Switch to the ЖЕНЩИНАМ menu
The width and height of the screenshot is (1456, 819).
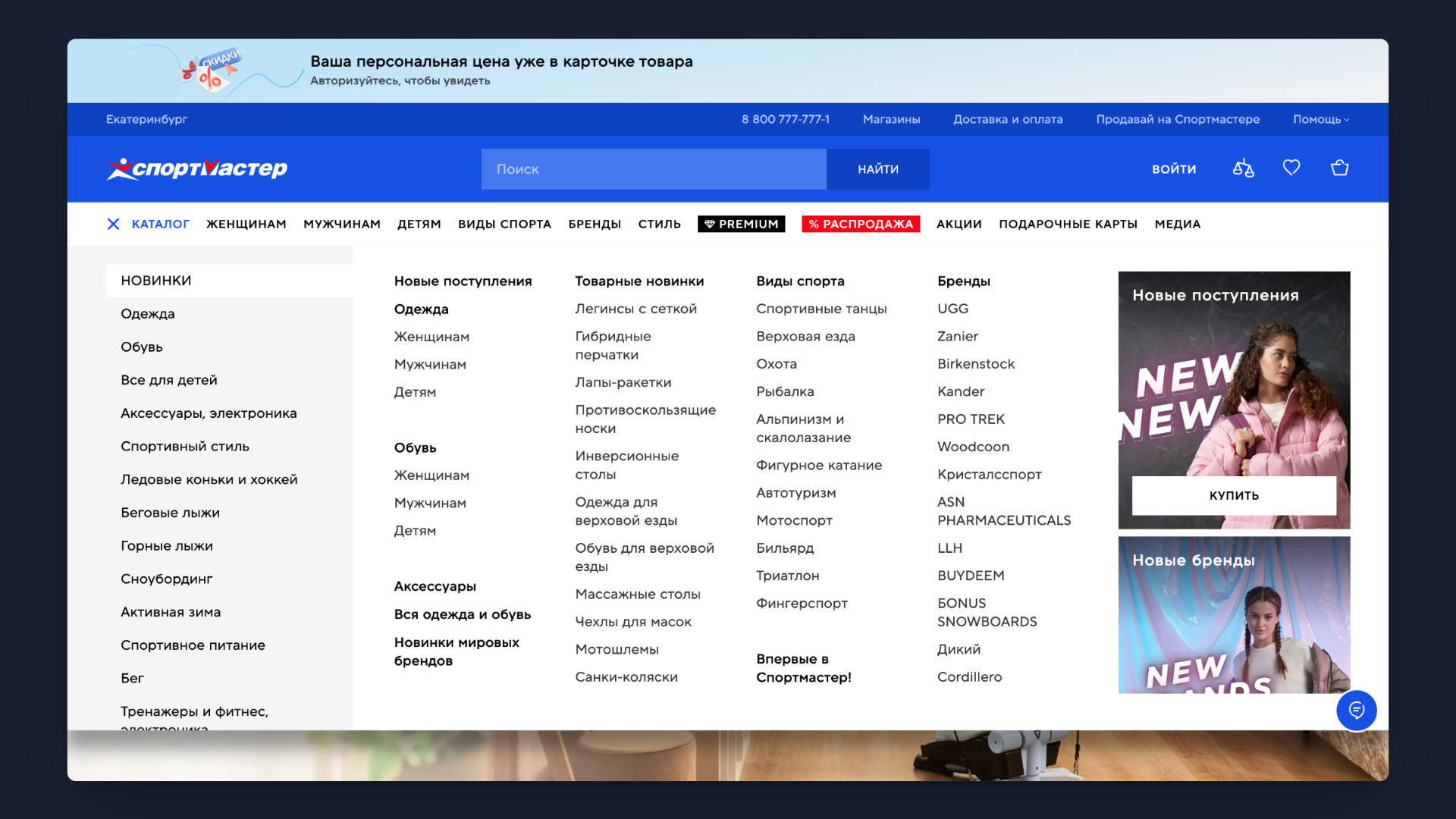[246, 224]
